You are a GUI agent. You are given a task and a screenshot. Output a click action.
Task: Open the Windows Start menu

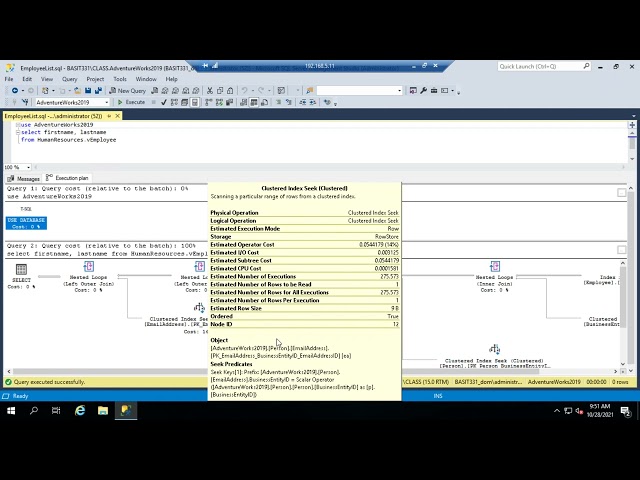11,411
